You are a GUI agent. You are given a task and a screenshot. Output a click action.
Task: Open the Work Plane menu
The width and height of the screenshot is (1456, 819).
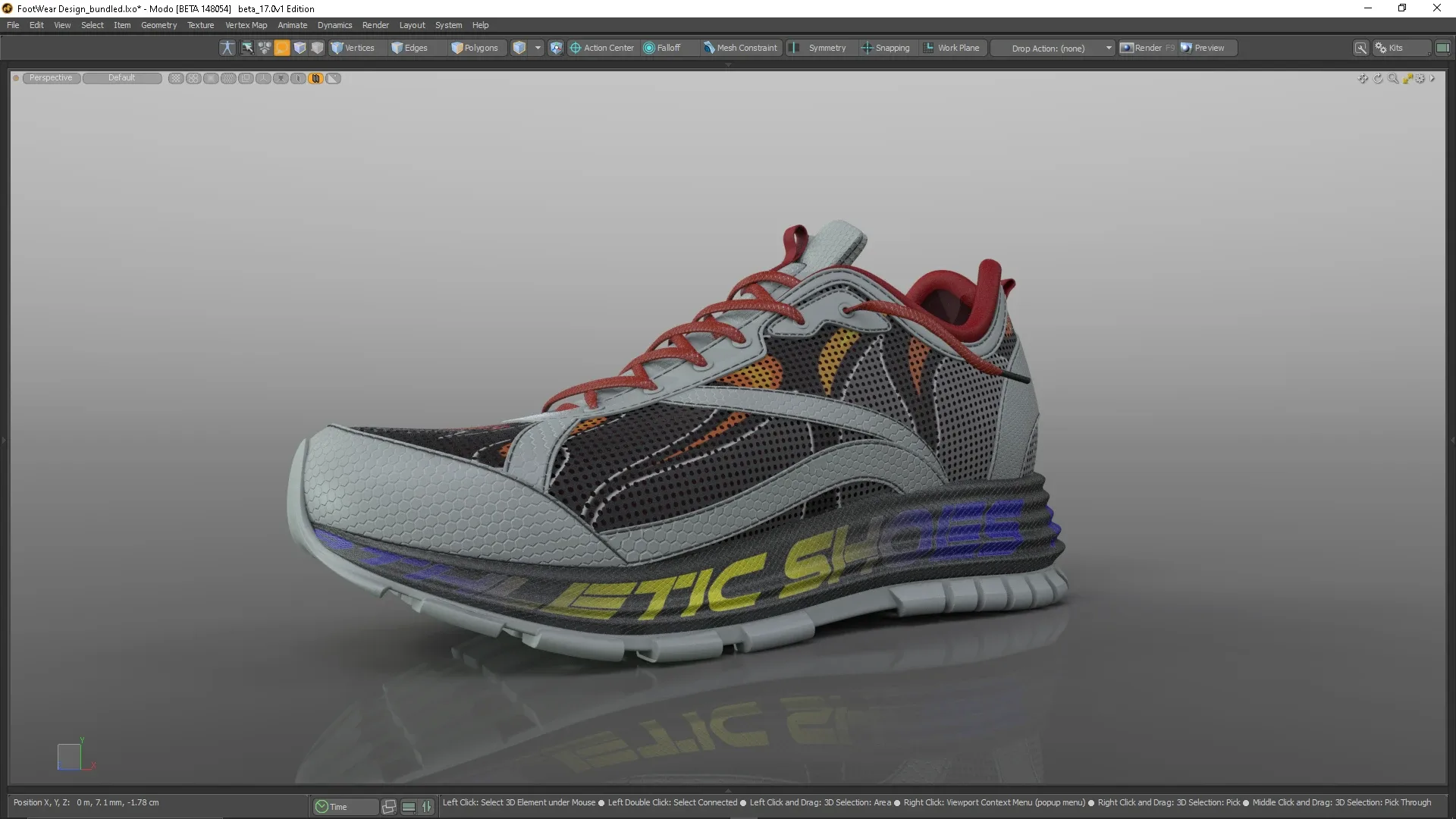tap(952, 48)
